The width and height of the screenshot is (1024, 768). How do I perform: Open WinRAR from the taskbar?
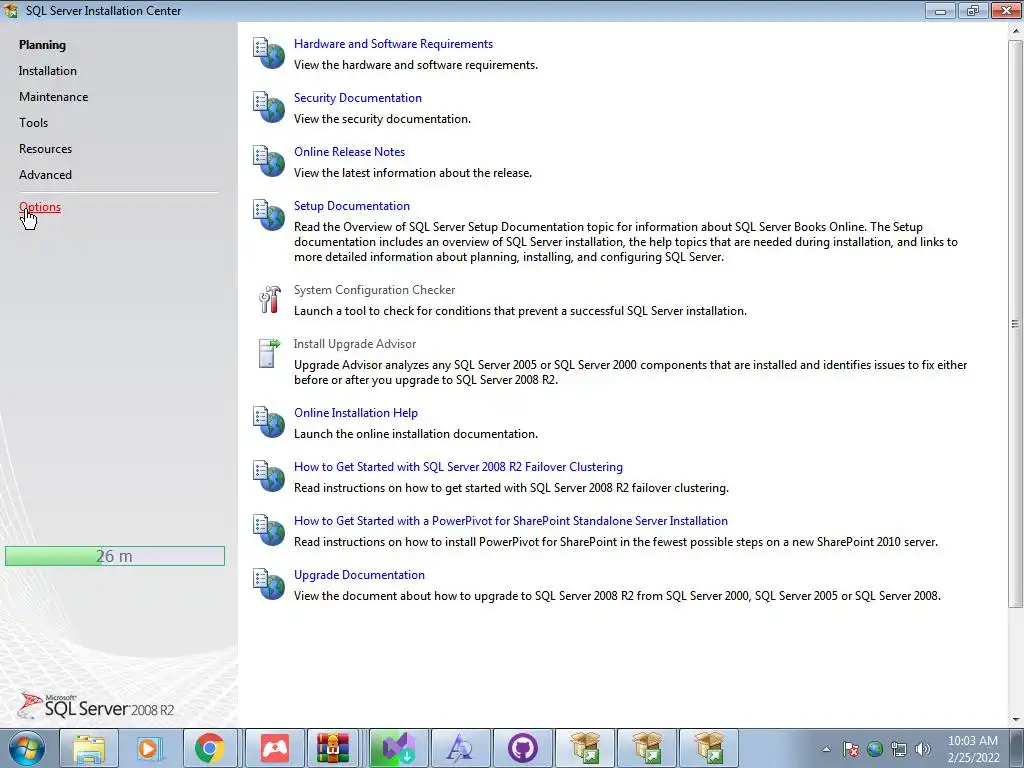333,748
